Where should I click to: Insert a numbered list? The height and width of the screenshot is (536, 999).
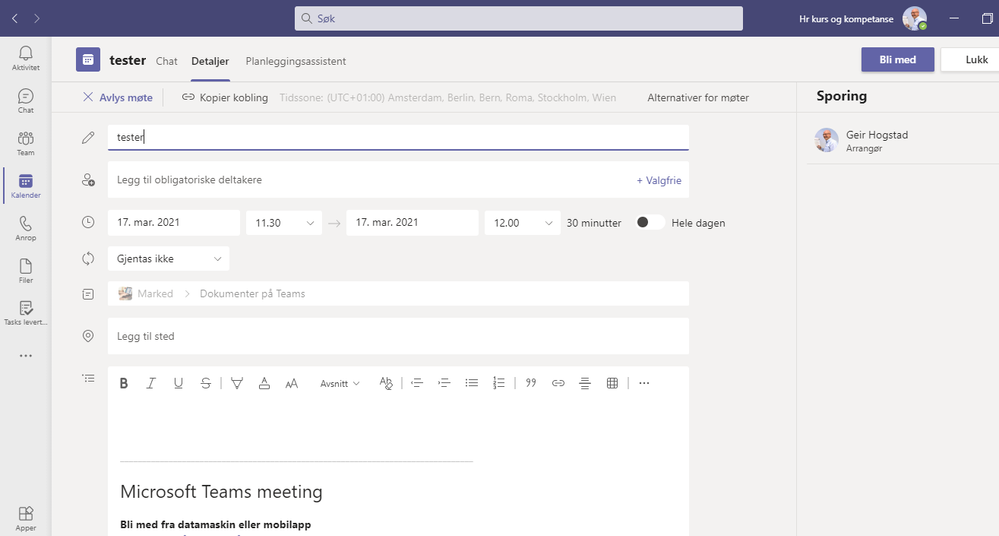[499, 383]
